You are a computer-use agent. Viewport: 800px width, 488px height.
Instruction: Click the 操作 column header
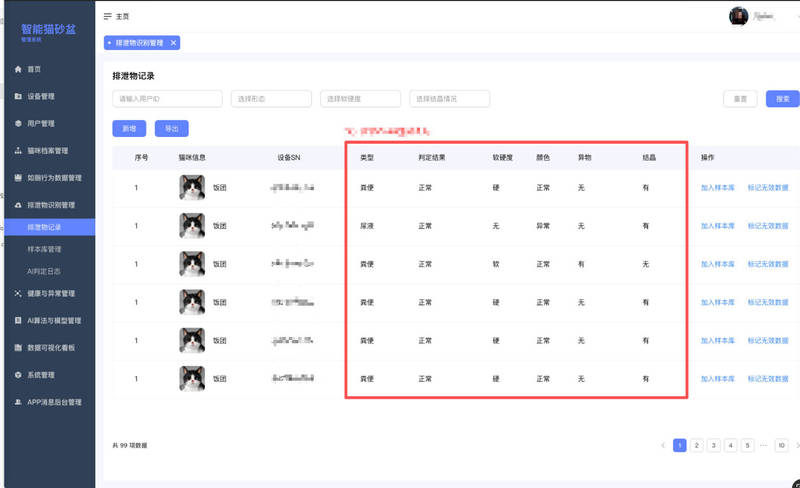[x=707, y=157]
